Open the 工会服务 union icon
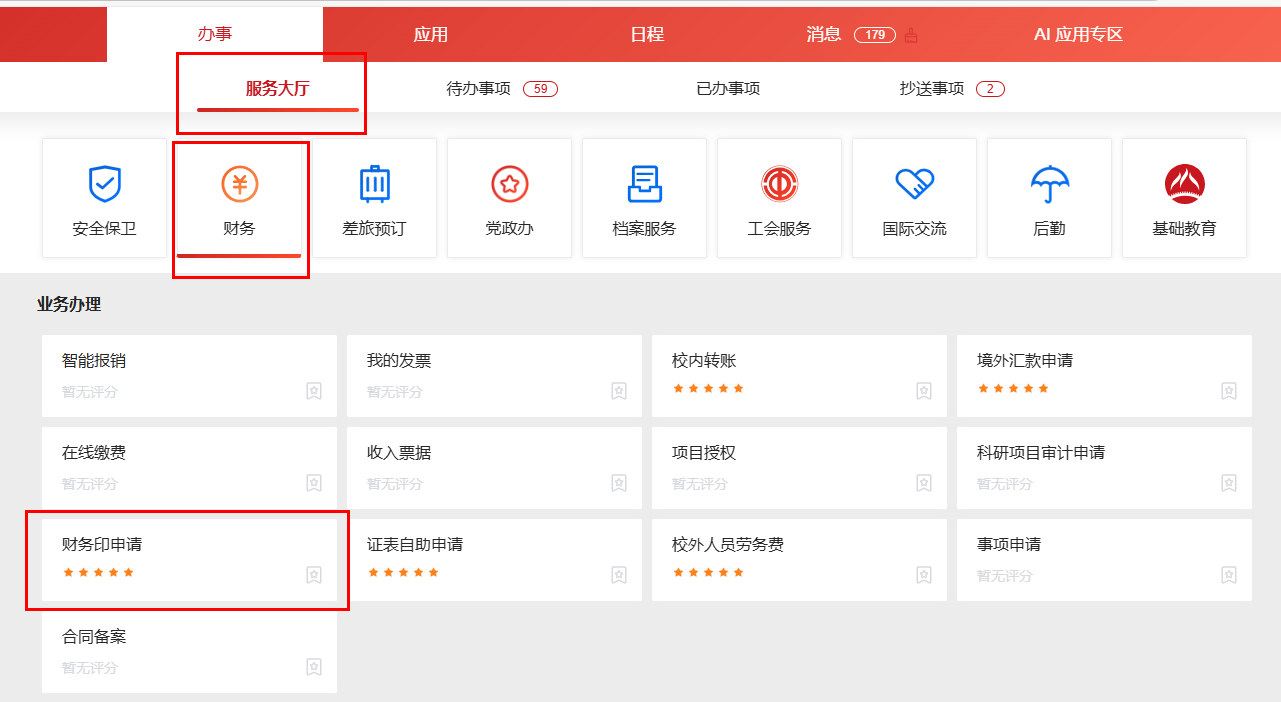Image resolution: width=1281 pixels, height=702 pixels. click(779, 185)
